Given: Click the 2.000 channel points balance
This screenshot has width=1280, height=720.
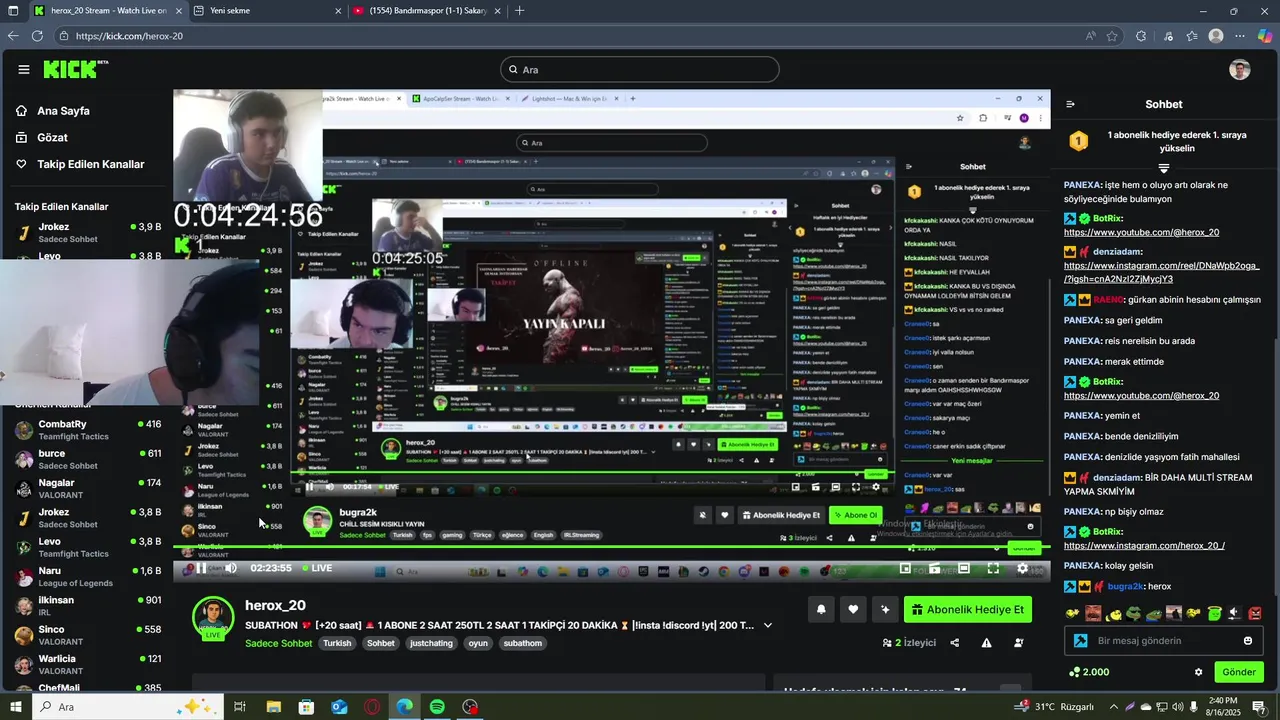Looking at the screenshot, I should click(x=1089, y=672).
